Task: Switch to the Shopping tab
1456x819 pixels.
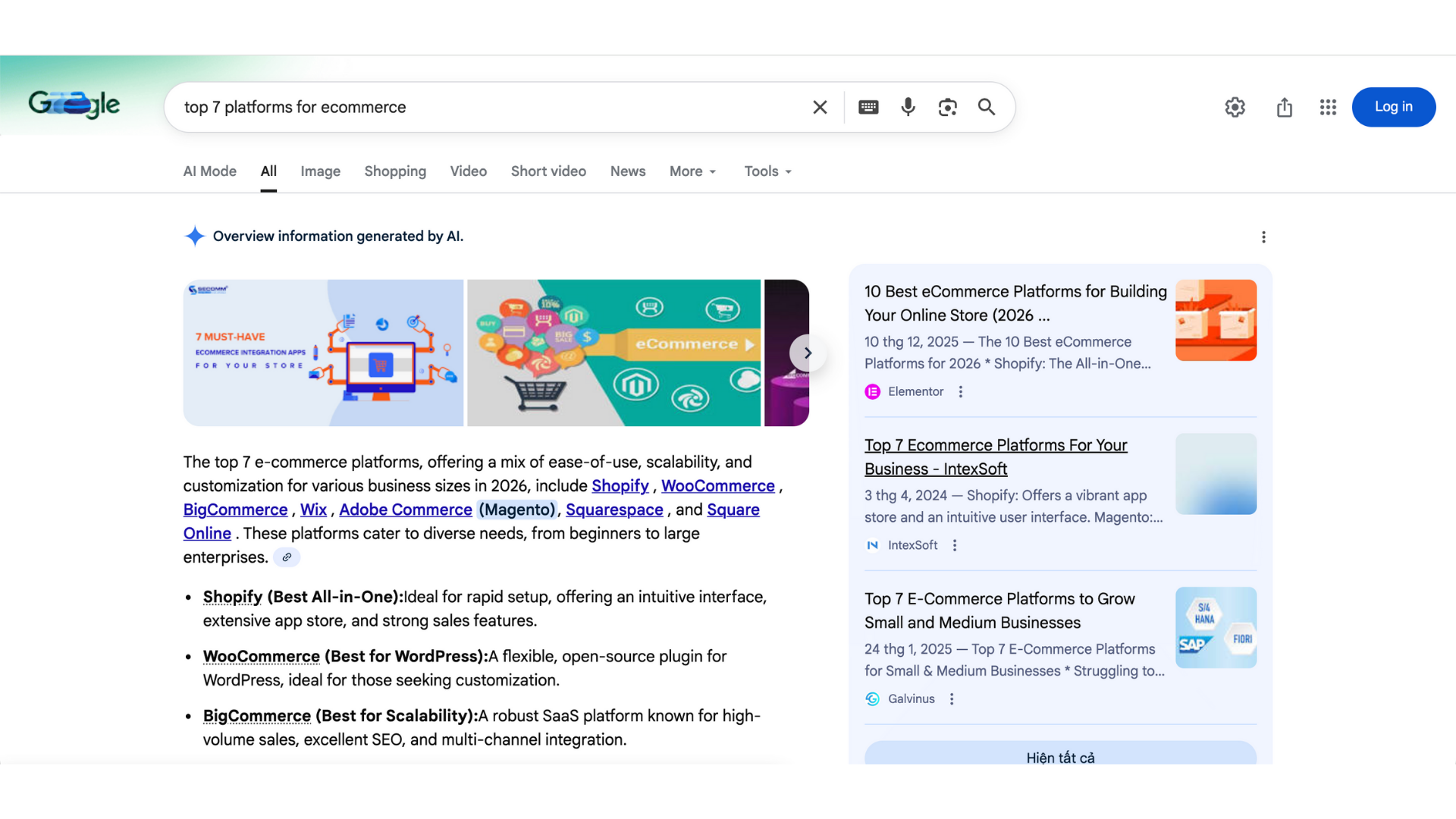Action: point(395,171)
